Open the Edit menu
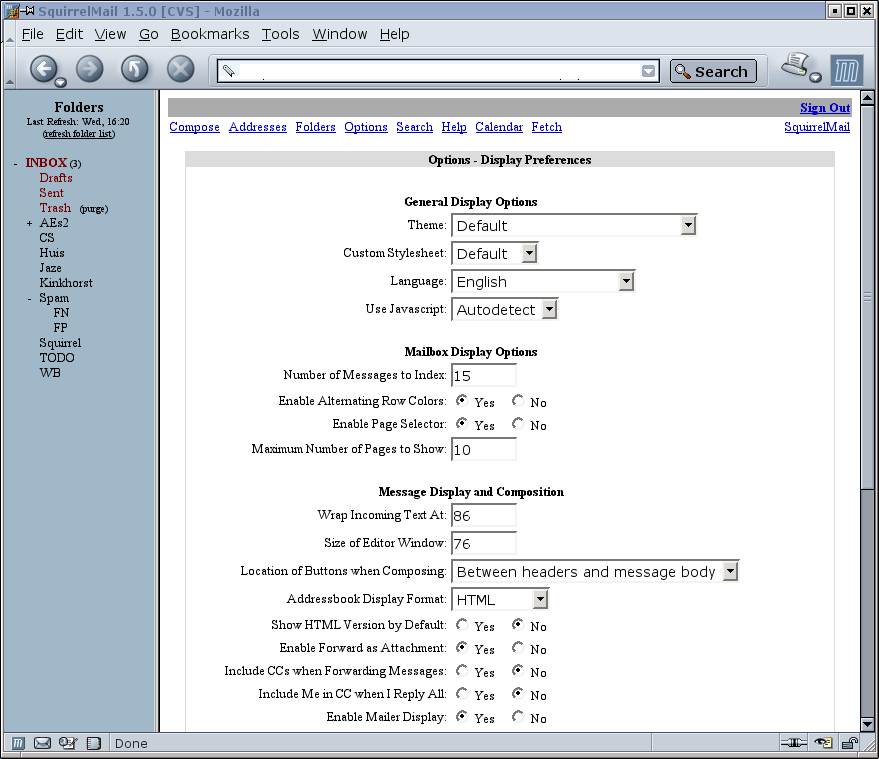The height and width of the screenshot is (759, 879). click(x=70, y=34)
